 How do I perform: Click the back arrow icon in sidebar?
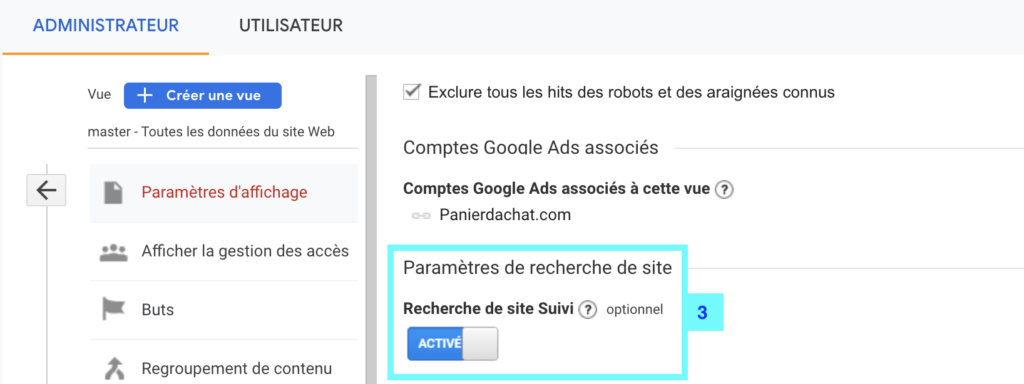tap(46, 190)
